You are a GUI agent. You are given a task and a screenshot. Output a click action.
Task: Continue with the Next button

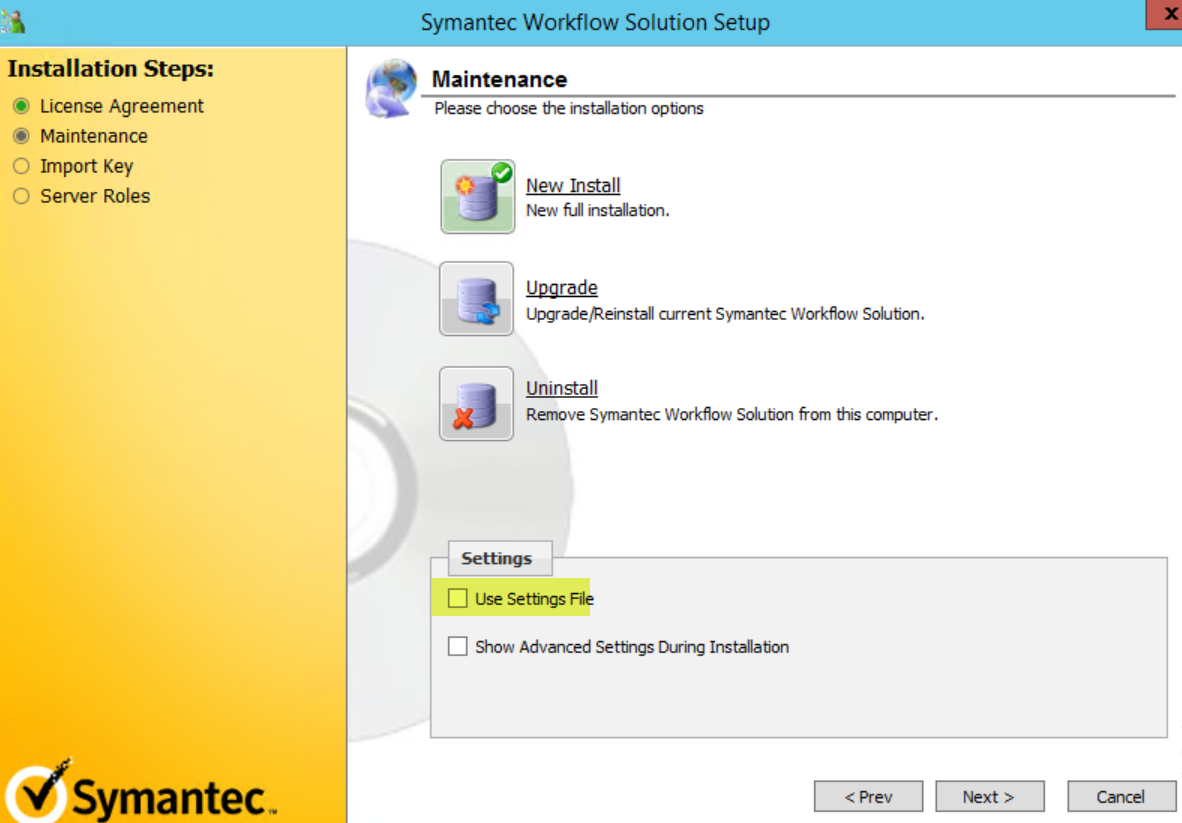(990, 797)
